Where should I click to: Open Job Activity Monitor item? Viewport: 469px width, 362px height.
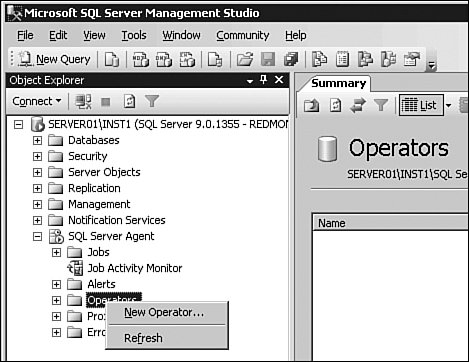(135, 268)
